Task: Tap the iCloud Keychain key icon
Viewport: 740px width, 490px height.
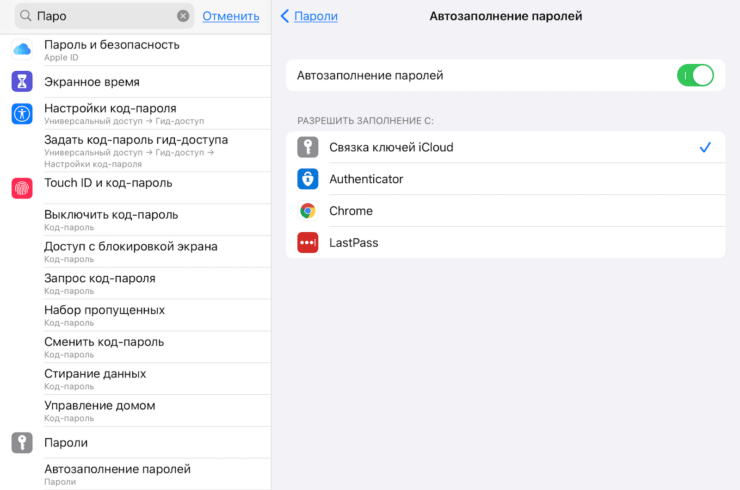Action: (x=308, y=147)
